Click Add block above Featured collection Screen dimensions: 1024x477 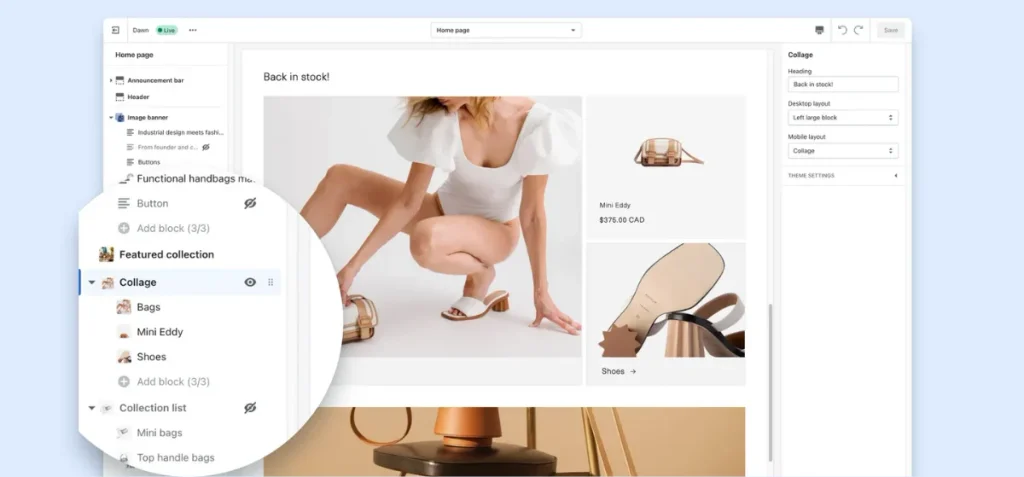pyautogui.click(x=173, y=229)
